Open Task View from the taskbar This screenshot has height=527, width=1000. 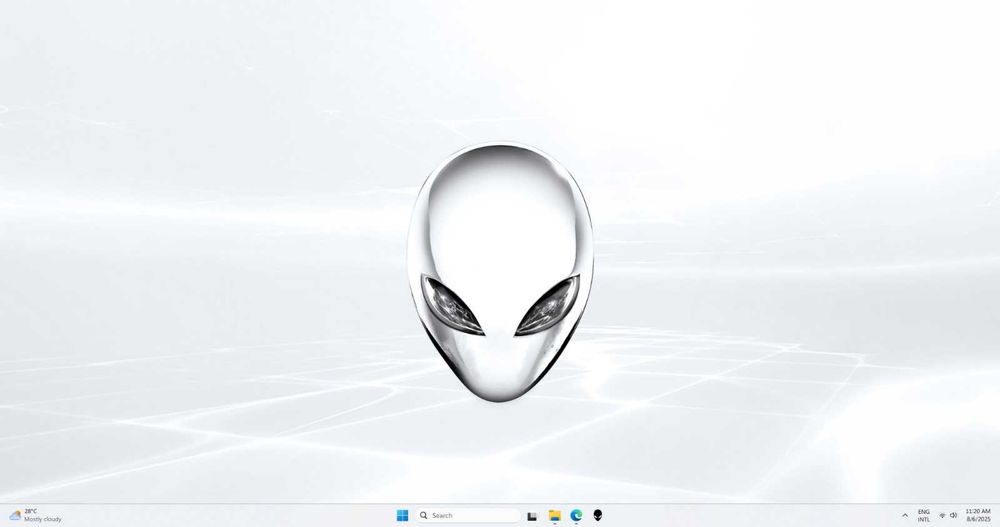532,516
